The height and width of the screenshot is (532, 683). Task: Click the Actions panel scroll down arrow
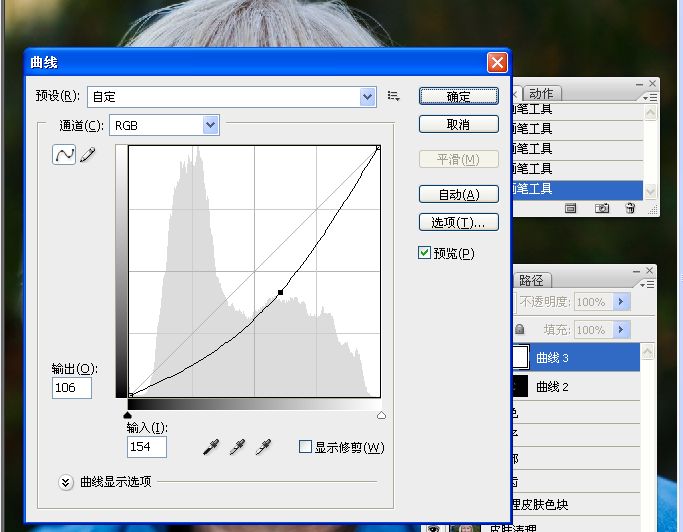coord(650,191)
